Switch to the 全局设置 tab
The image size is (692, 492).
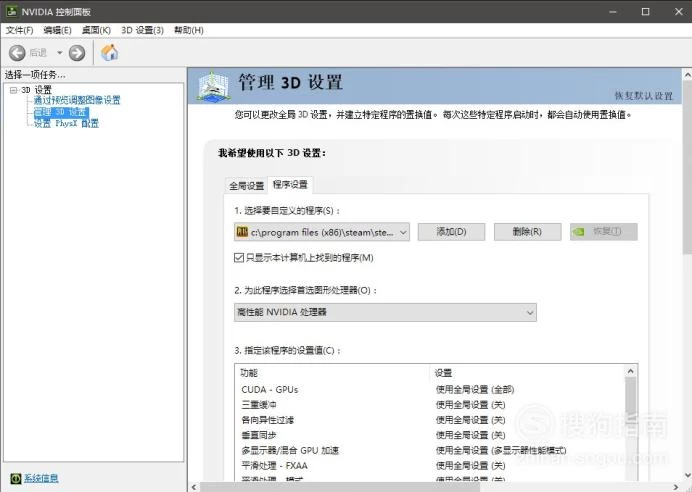[246, 186]
